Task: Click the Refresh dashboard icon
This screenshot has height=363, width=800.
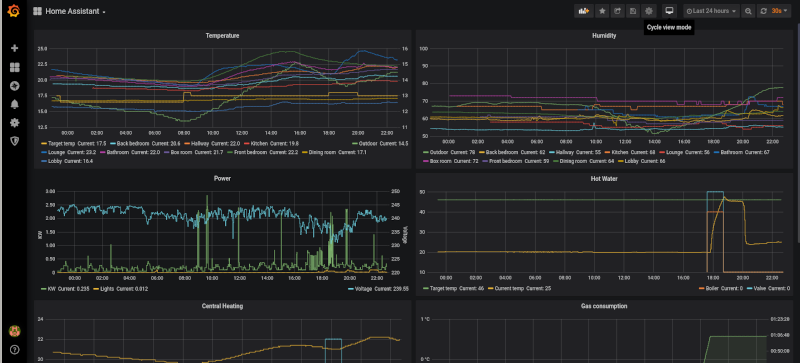Action: click(x=763, y=11)
